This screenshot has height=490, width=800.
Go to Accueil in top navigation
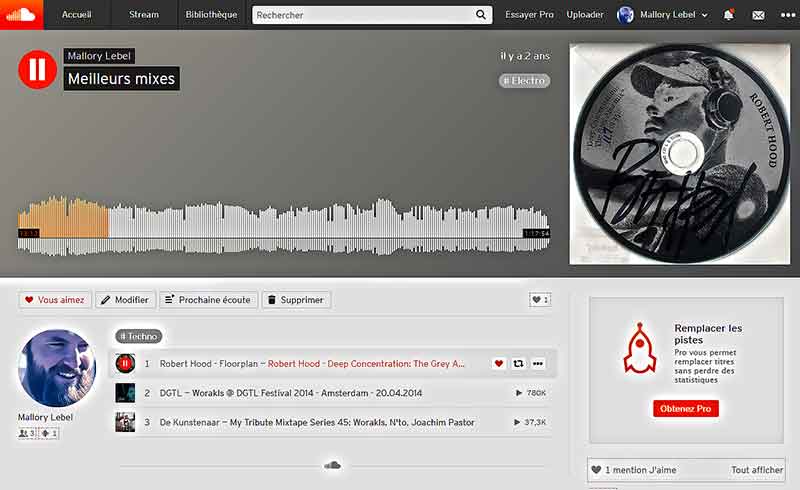pos(77,15)
